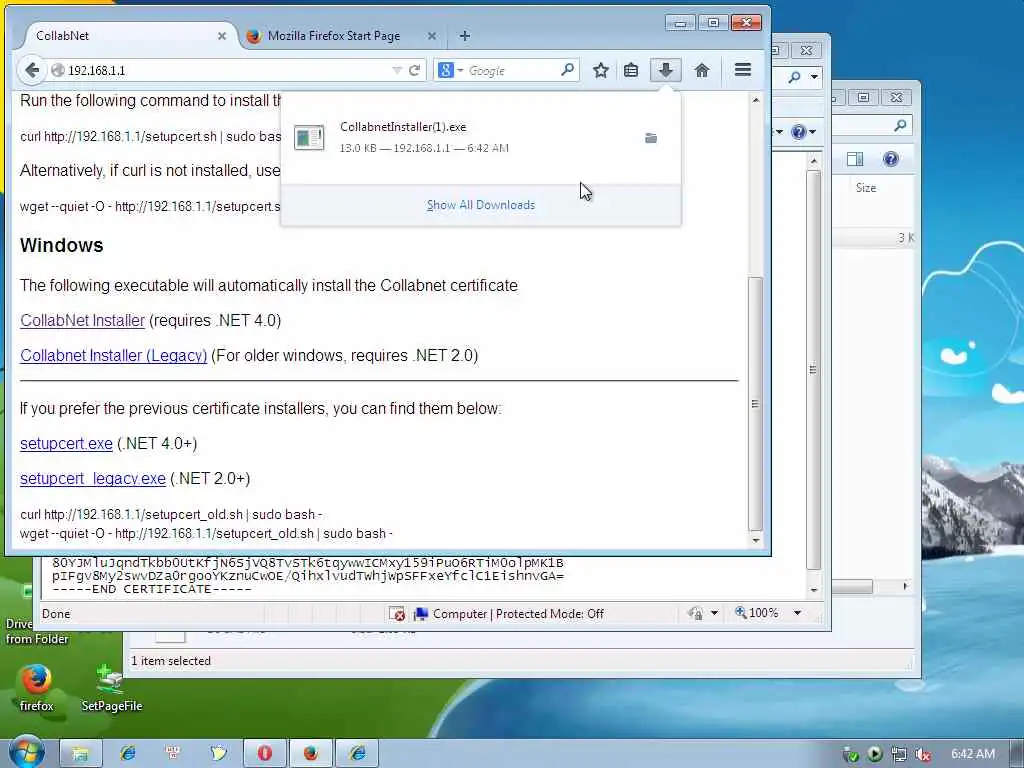Close Mozilla Firefox Start Page tab
The width and height of the screenshot is (1024, 768).
click(432, 36)
